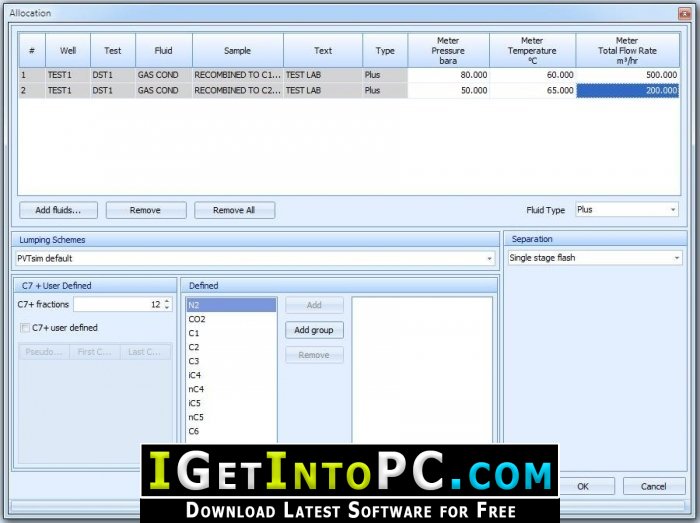Viewport: 700px width, 523px height.
Task: Select iC5 in the Defined list
Action: tap(231, 403)
